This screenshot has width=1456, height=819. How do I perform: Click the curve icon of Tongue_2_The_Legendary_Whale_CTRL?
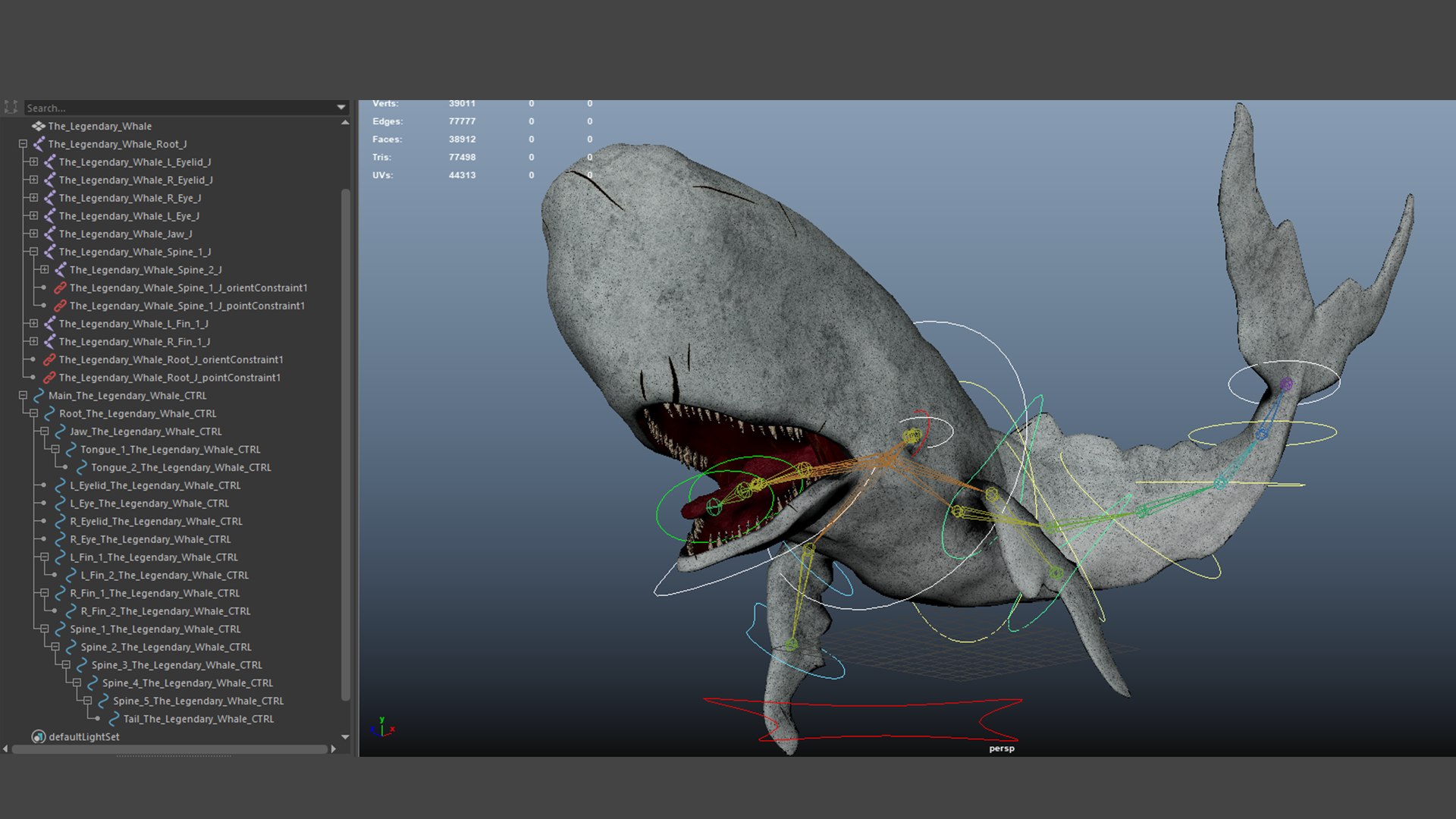tap(81, 468)
